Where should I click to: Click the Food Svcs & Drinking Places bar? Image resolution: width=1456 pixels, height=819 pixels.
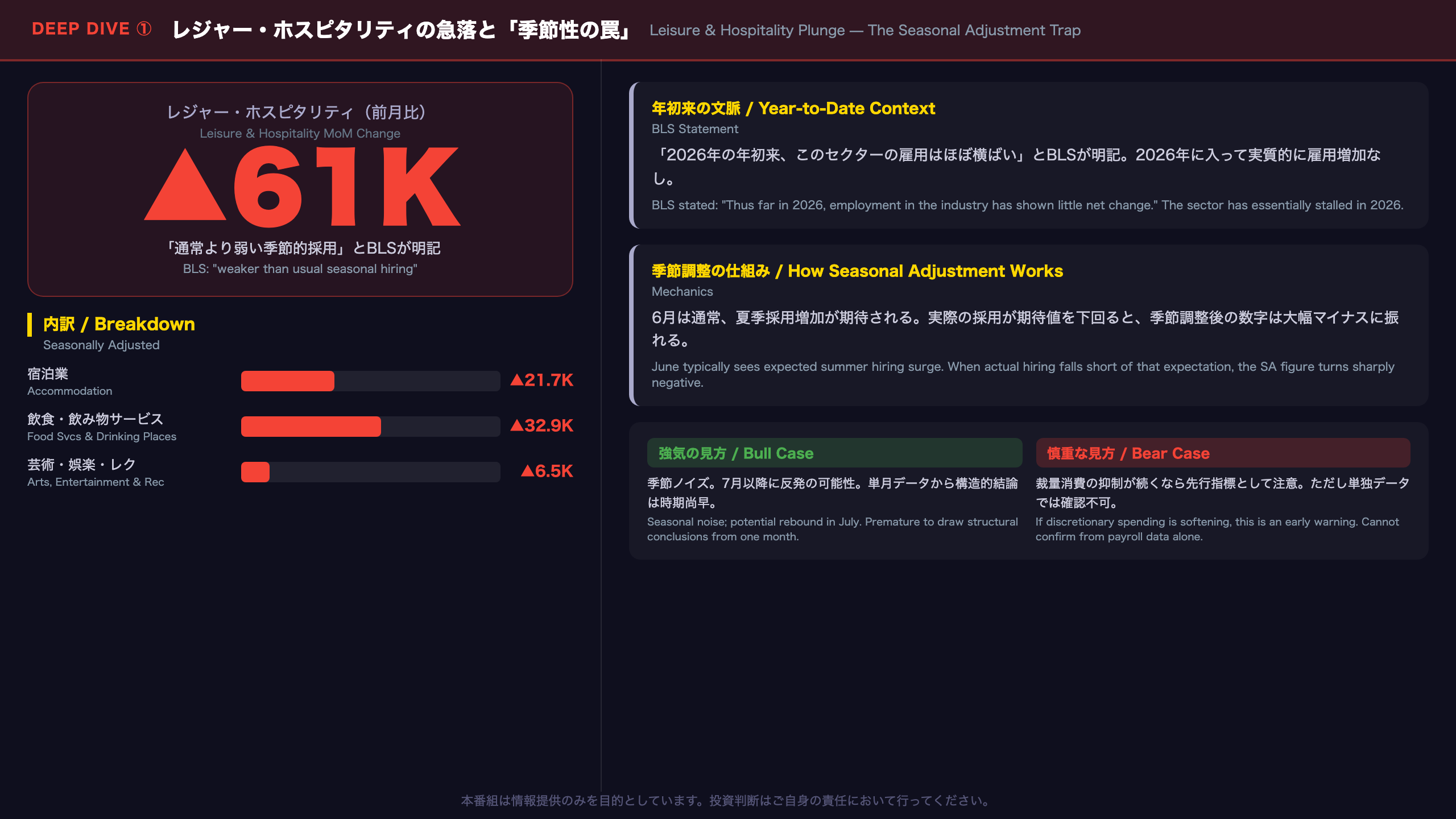[370, 427]
